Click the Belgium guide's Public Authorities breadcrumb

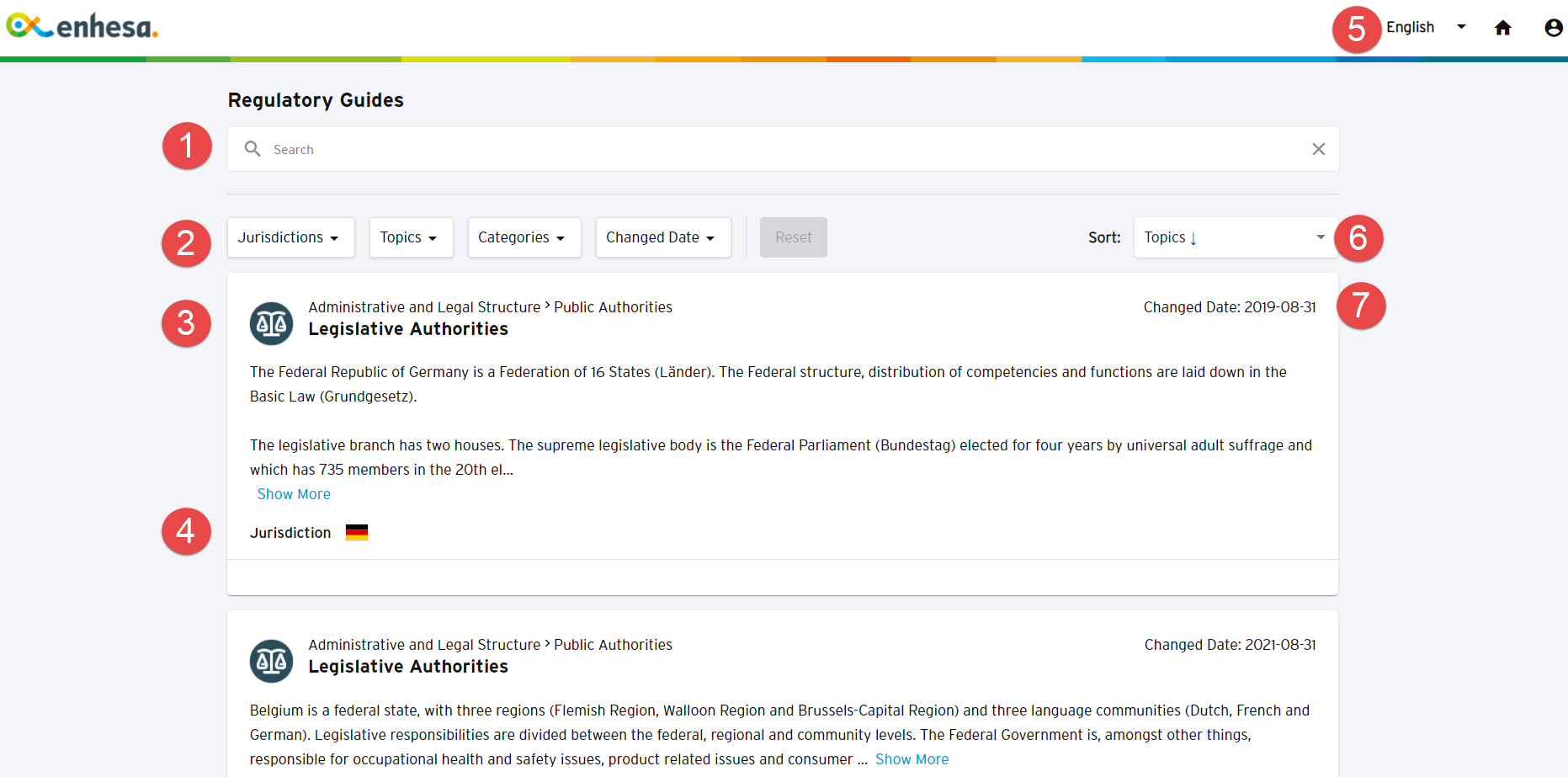pos(613,645)
